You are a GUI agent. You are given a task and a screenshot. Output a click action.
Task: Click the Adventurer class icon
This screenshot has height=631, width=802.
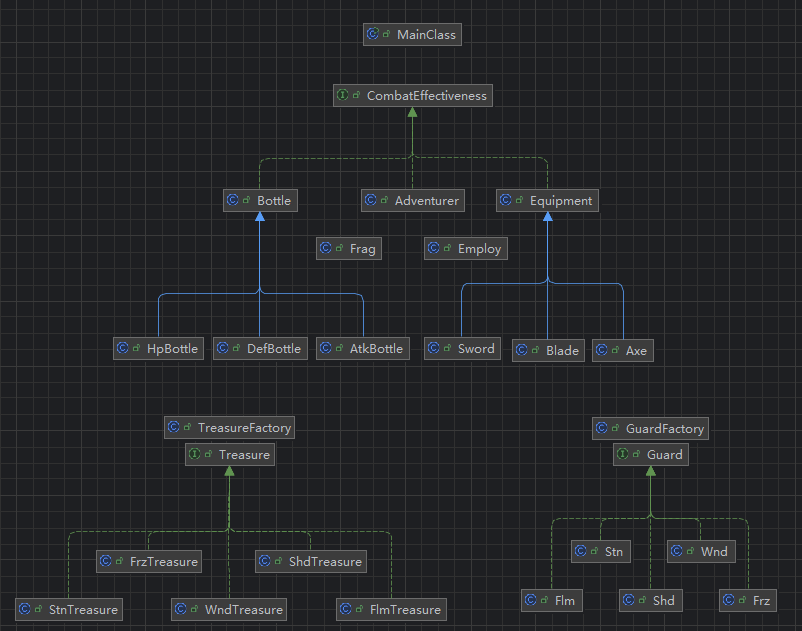pos(371,201)
